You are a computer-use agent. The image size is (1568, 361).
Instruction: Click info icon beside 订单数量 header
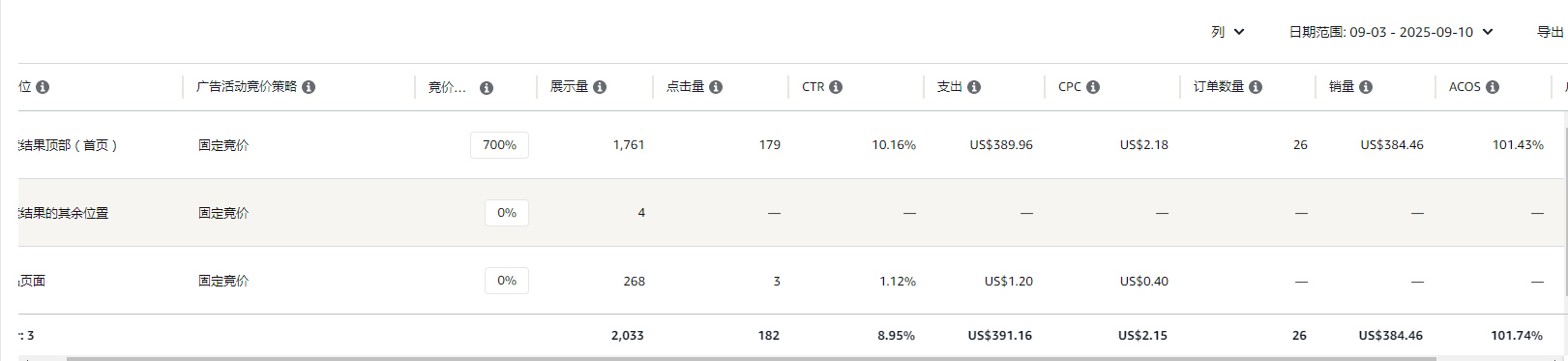[x=1256, y=87]
